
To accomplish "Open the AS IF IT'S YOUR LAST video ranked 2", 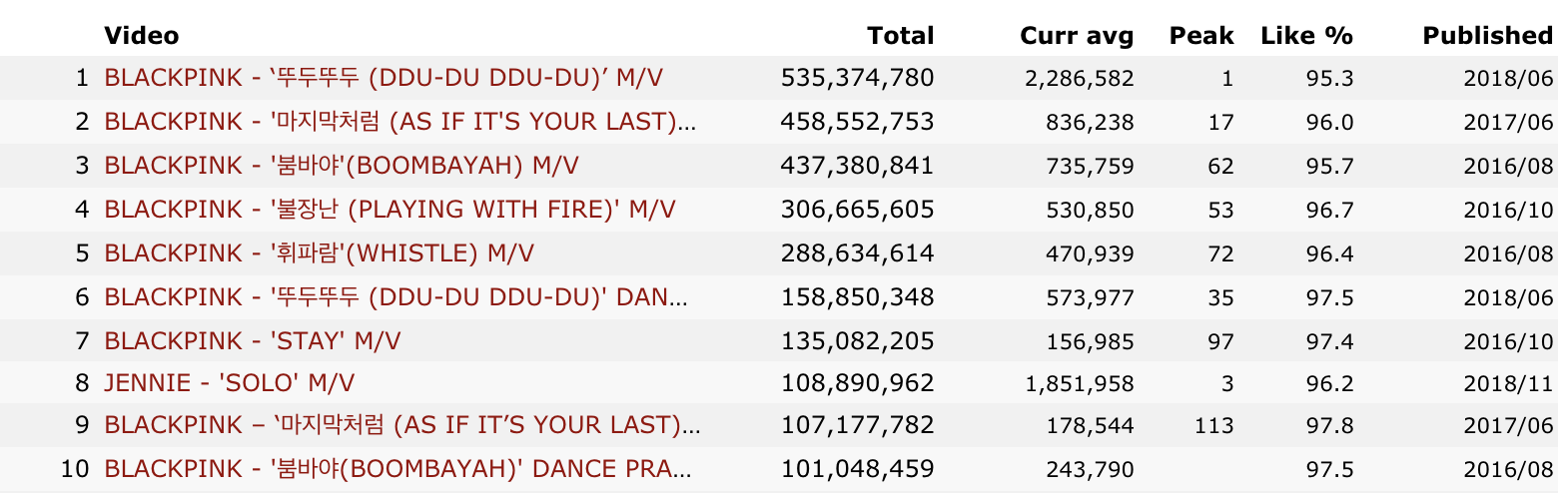I will 400,122.
